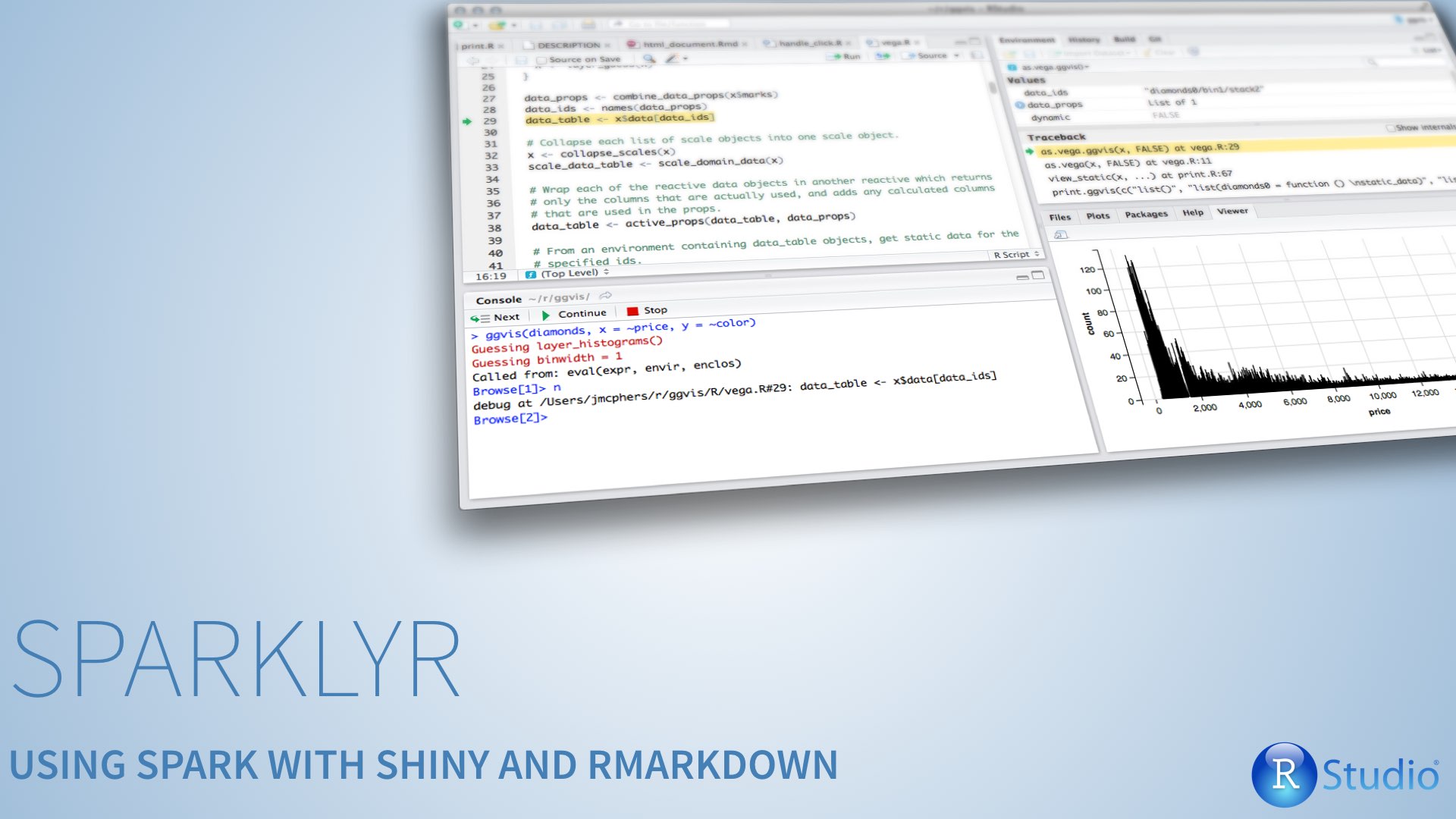Open the find/replace magnifier icon in editor
This screenshot has width=1456, height=819.
pos(648,58)
